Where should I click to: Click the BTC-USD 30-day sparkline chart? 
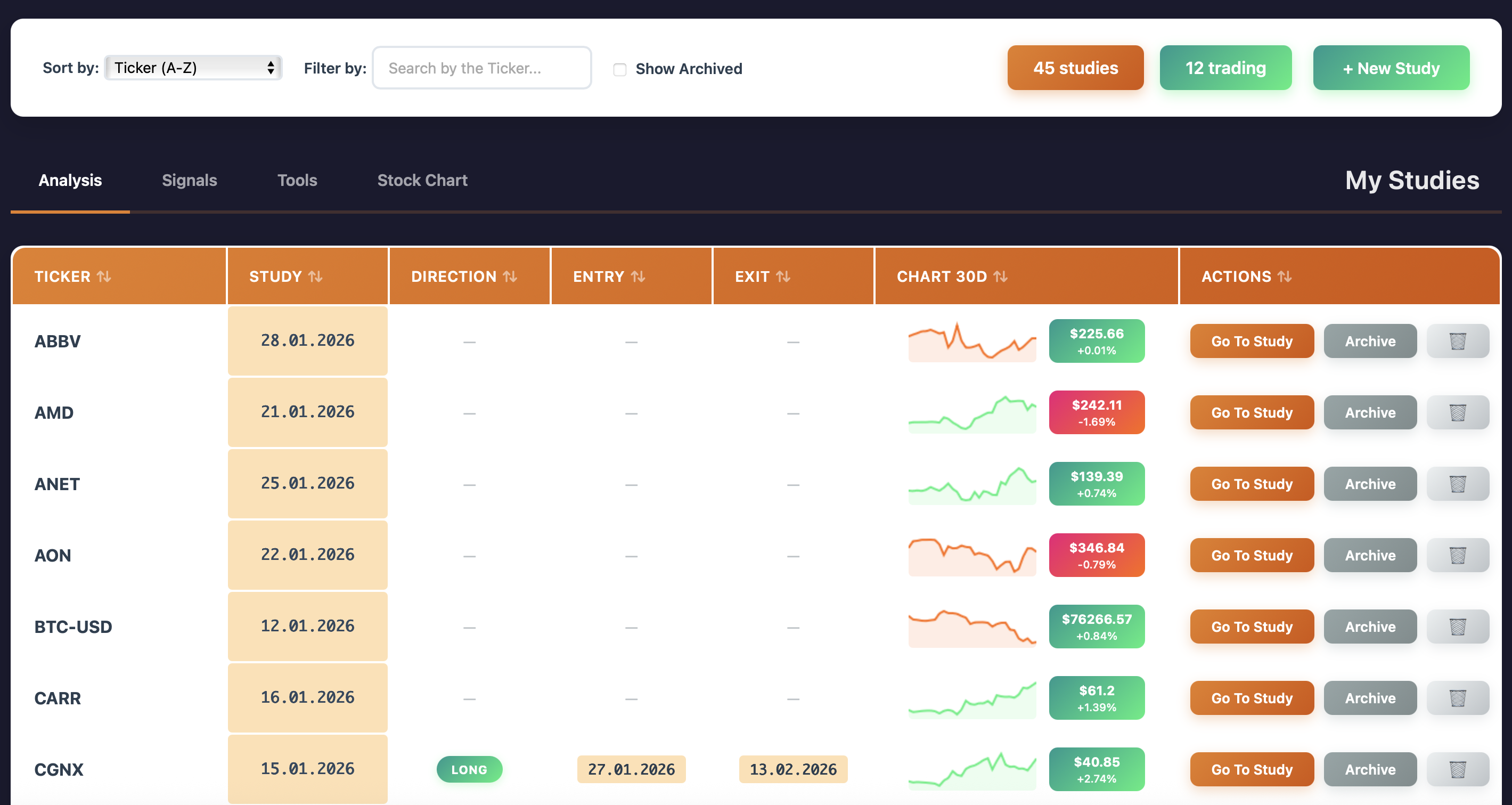972,627
